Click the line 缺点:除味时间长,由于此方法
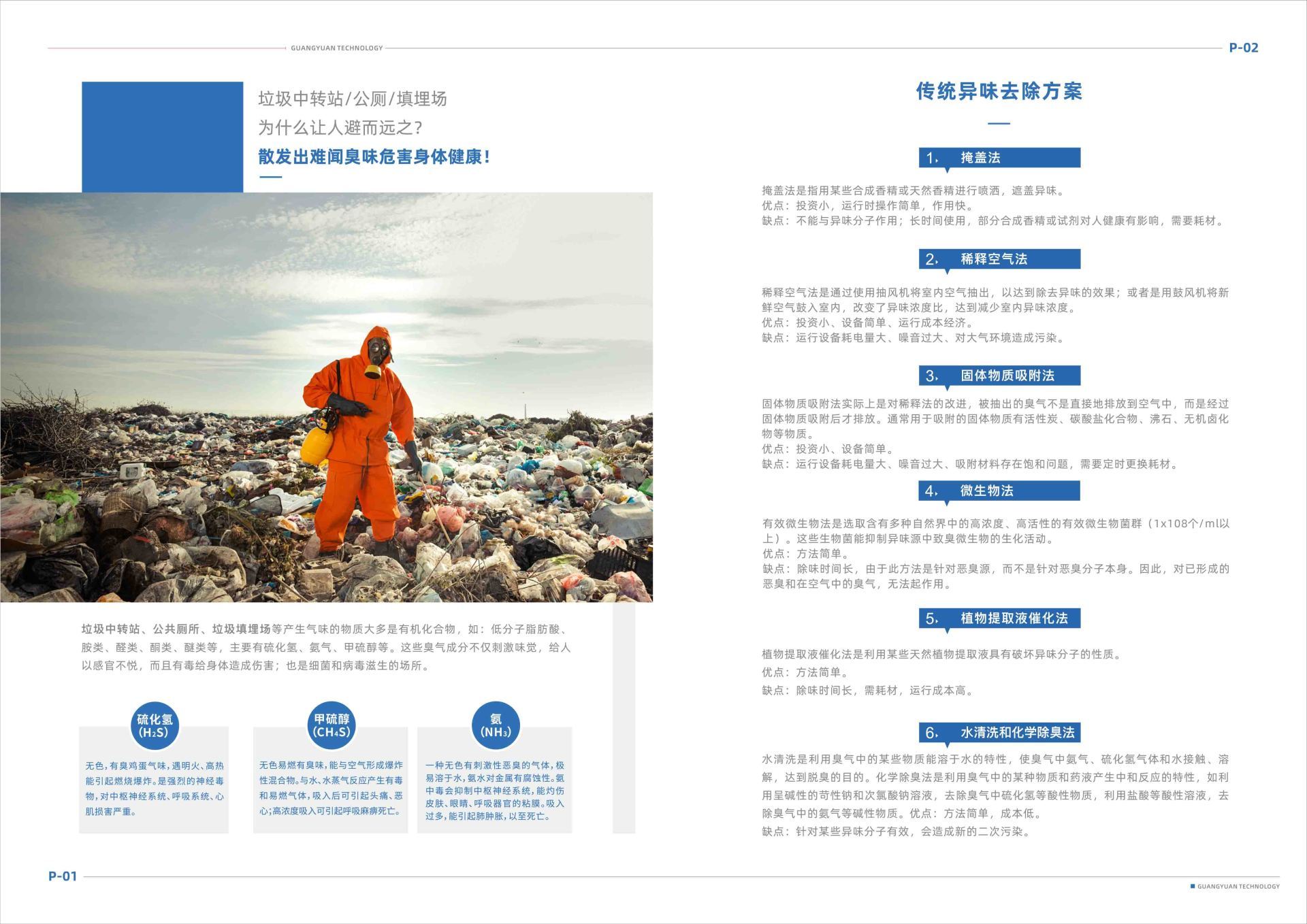The image size is (1307, 924). (x=995, y=576)
